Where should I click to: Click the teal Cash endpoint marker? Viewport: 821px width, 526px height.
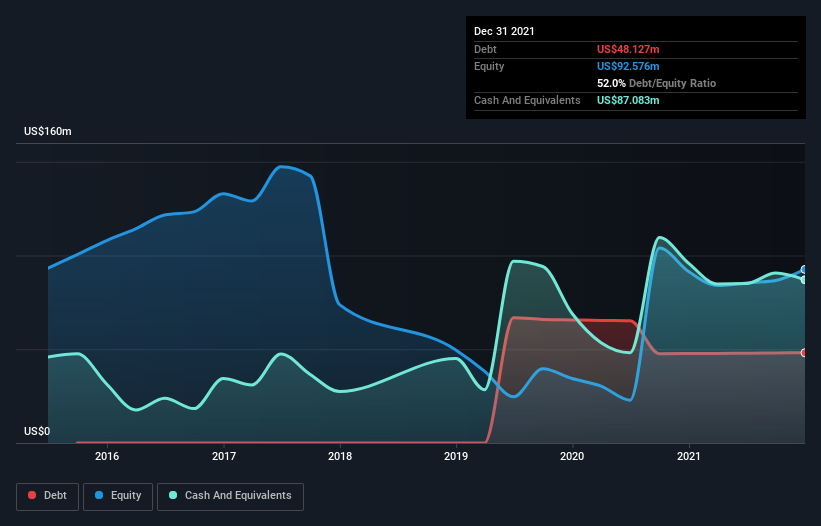click(x=804, y=280)
